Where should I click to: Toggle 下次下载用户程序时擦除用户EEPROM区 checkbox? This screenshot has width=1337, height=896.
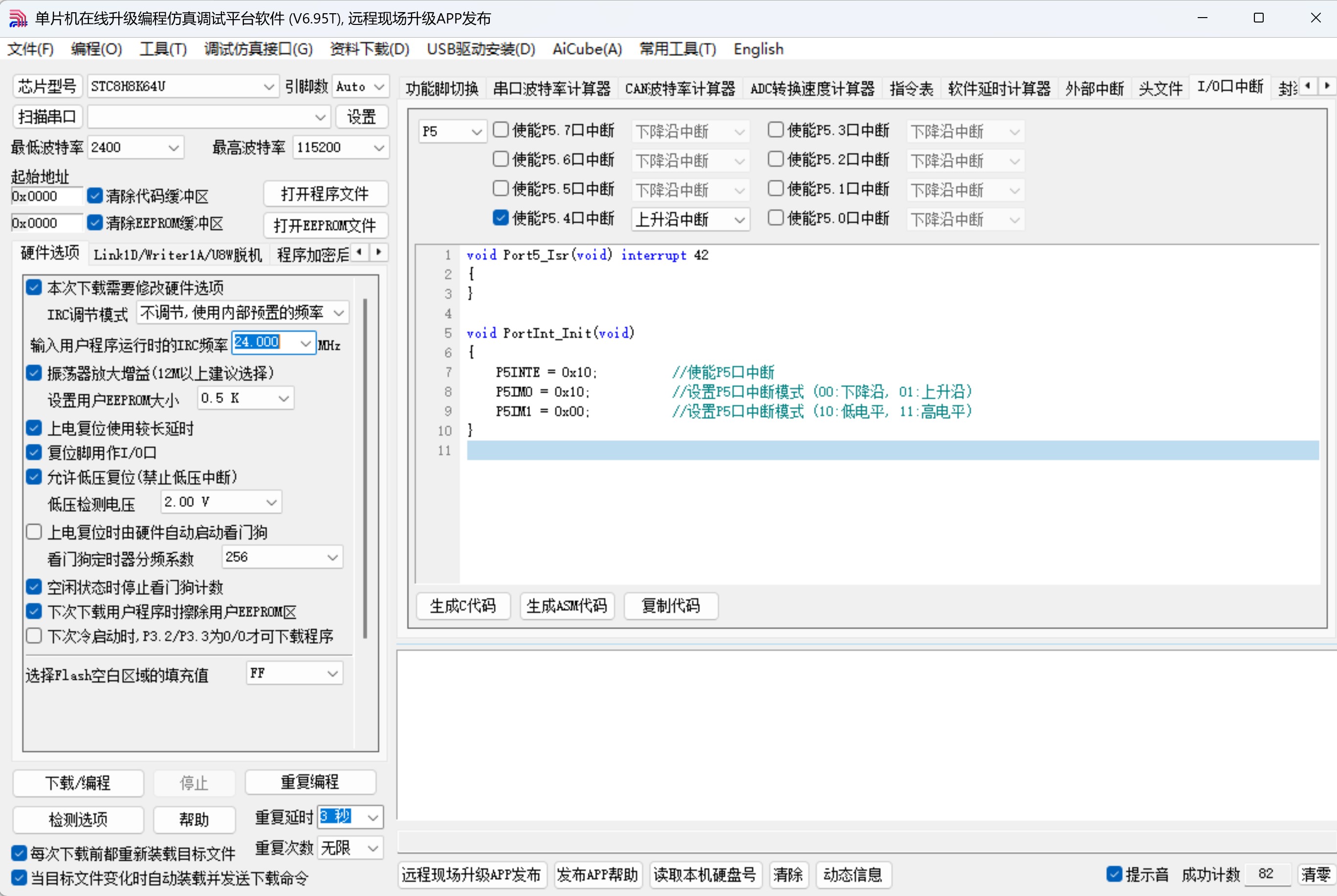34,612
